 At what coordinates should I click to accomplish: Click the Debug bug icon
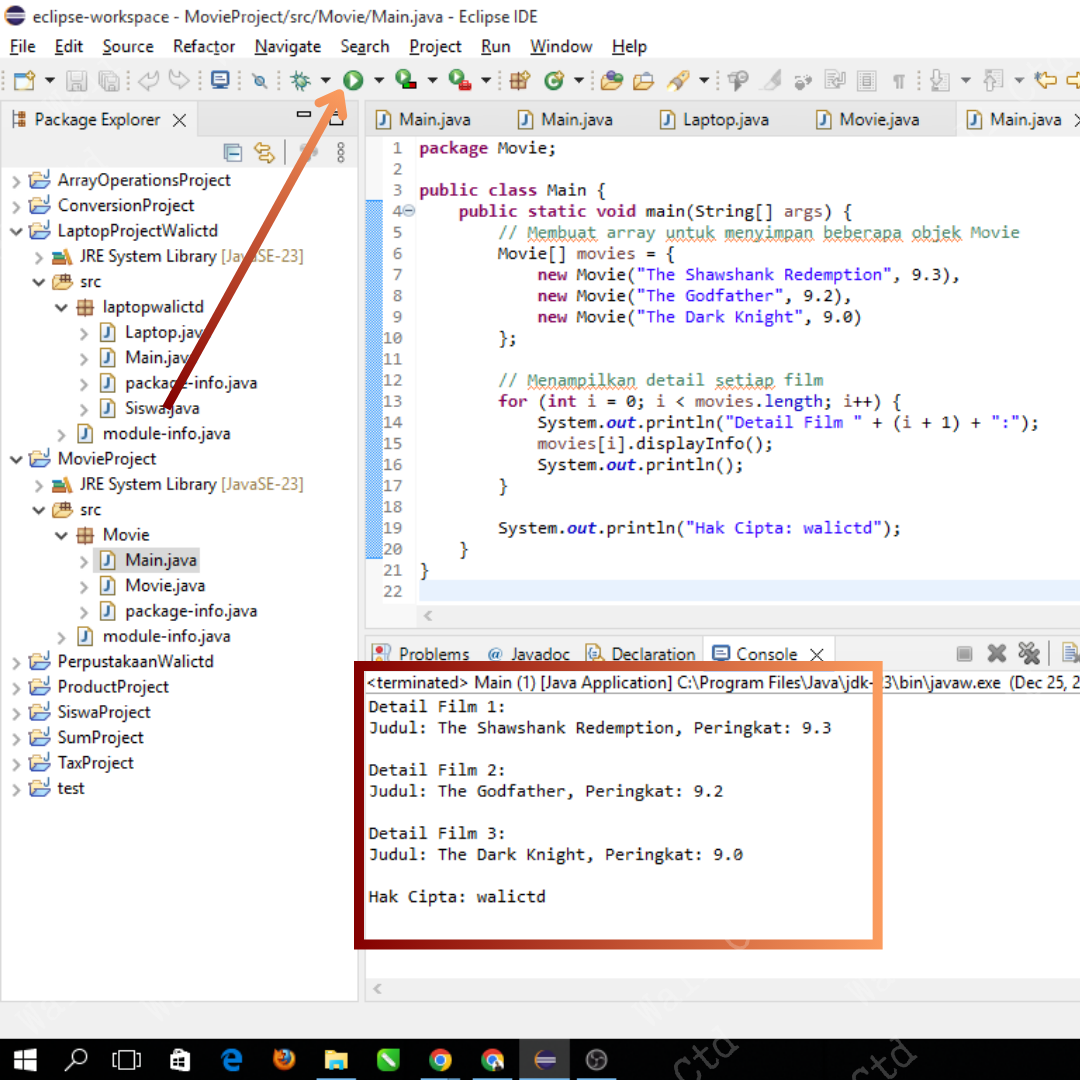(299, 80)
